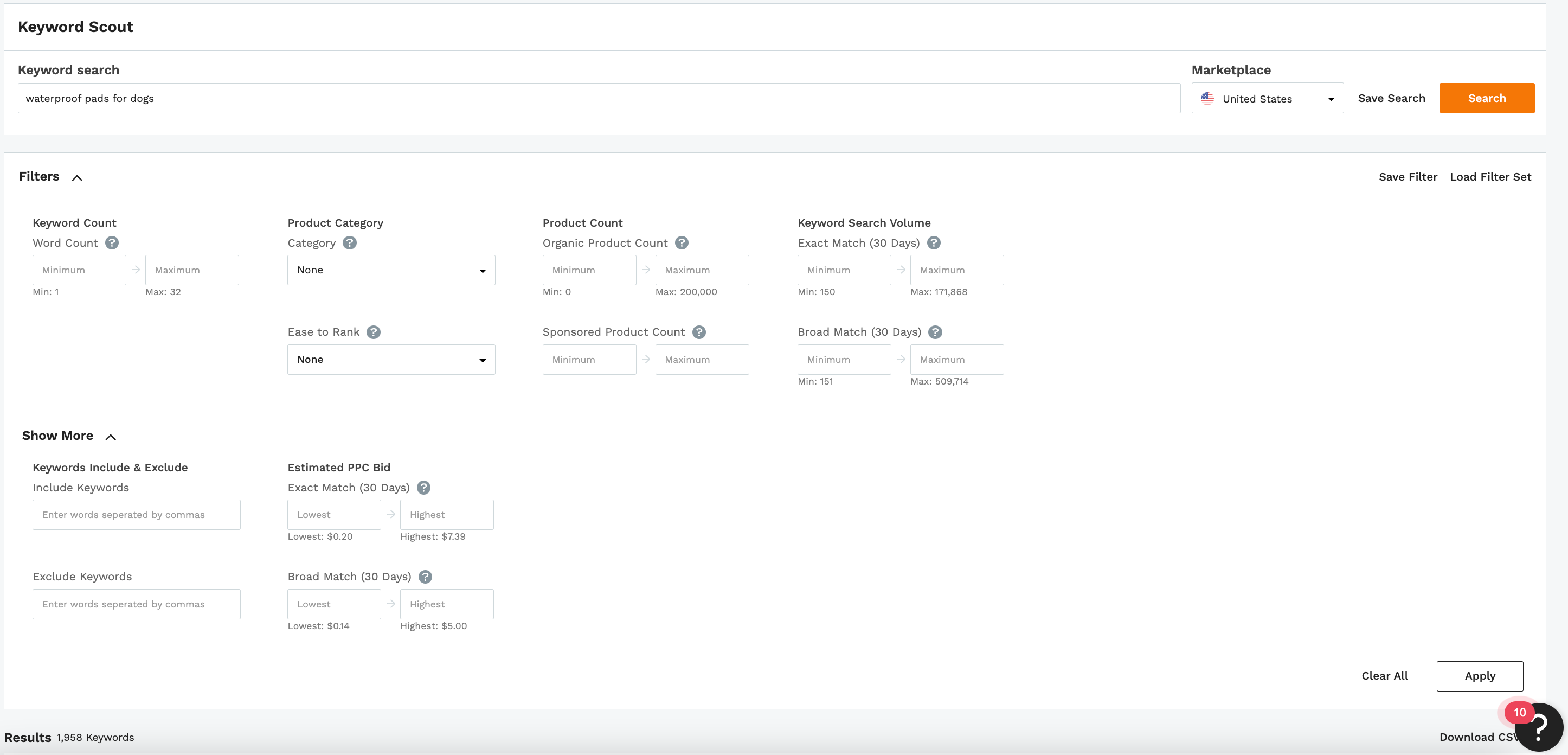Click Organic Product Count help icon

tap(682, 243)
